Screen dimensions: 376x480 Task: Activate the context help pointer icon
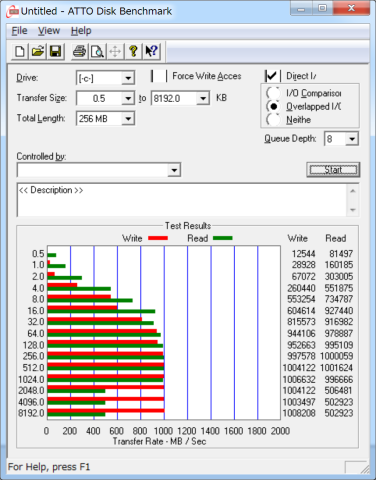[151, 51]
